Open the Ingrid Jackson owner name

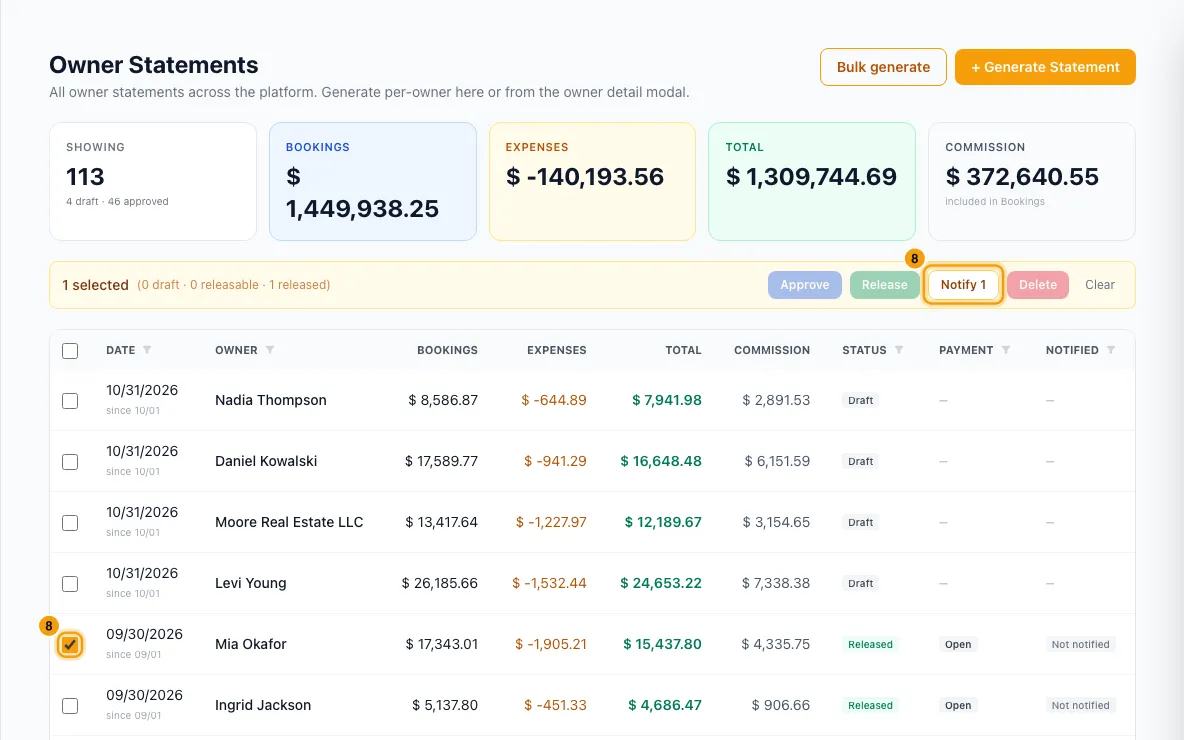coord(263,705)
